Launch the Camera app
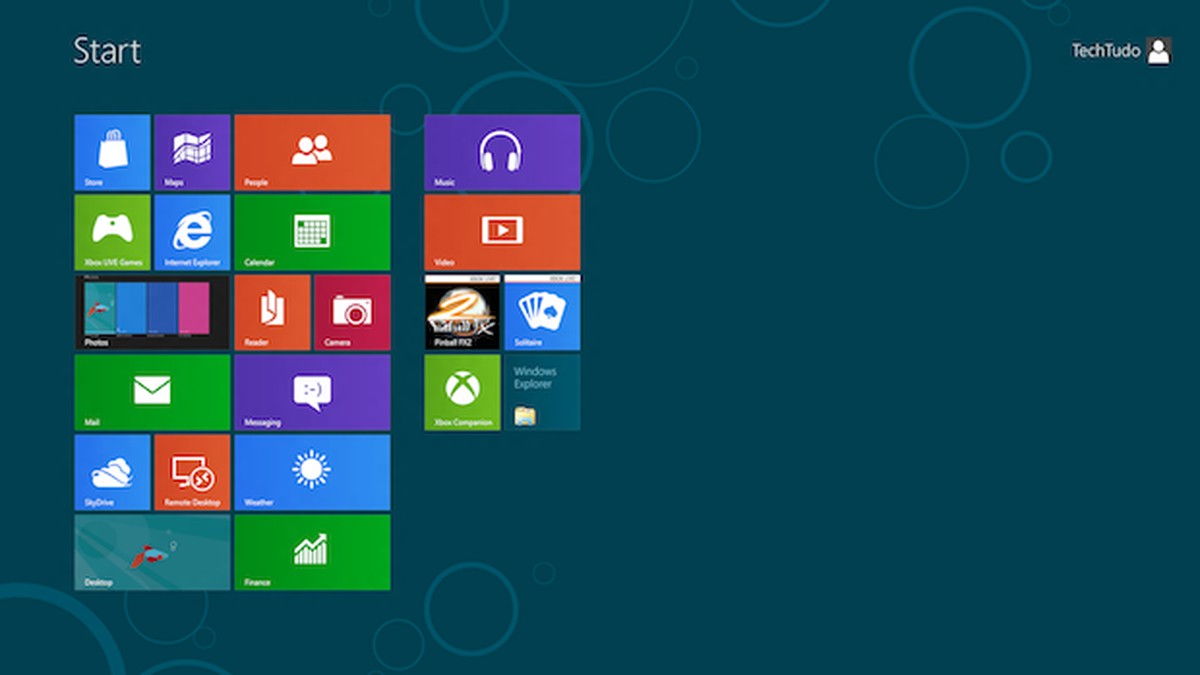The width and height of the screenshot is (1200, 675). 351,312
